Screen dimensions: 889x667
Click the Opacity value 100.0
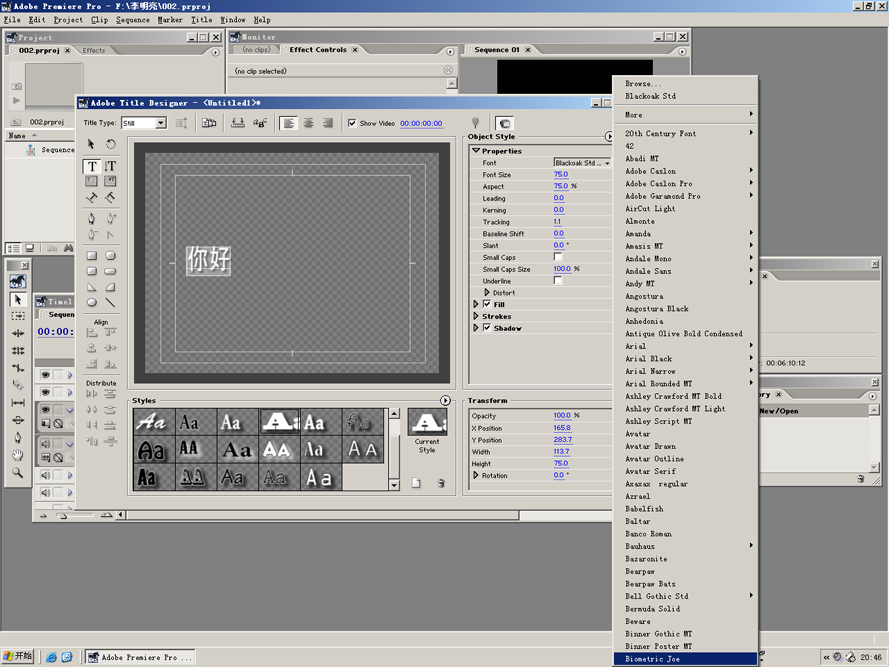pos(562,416)
